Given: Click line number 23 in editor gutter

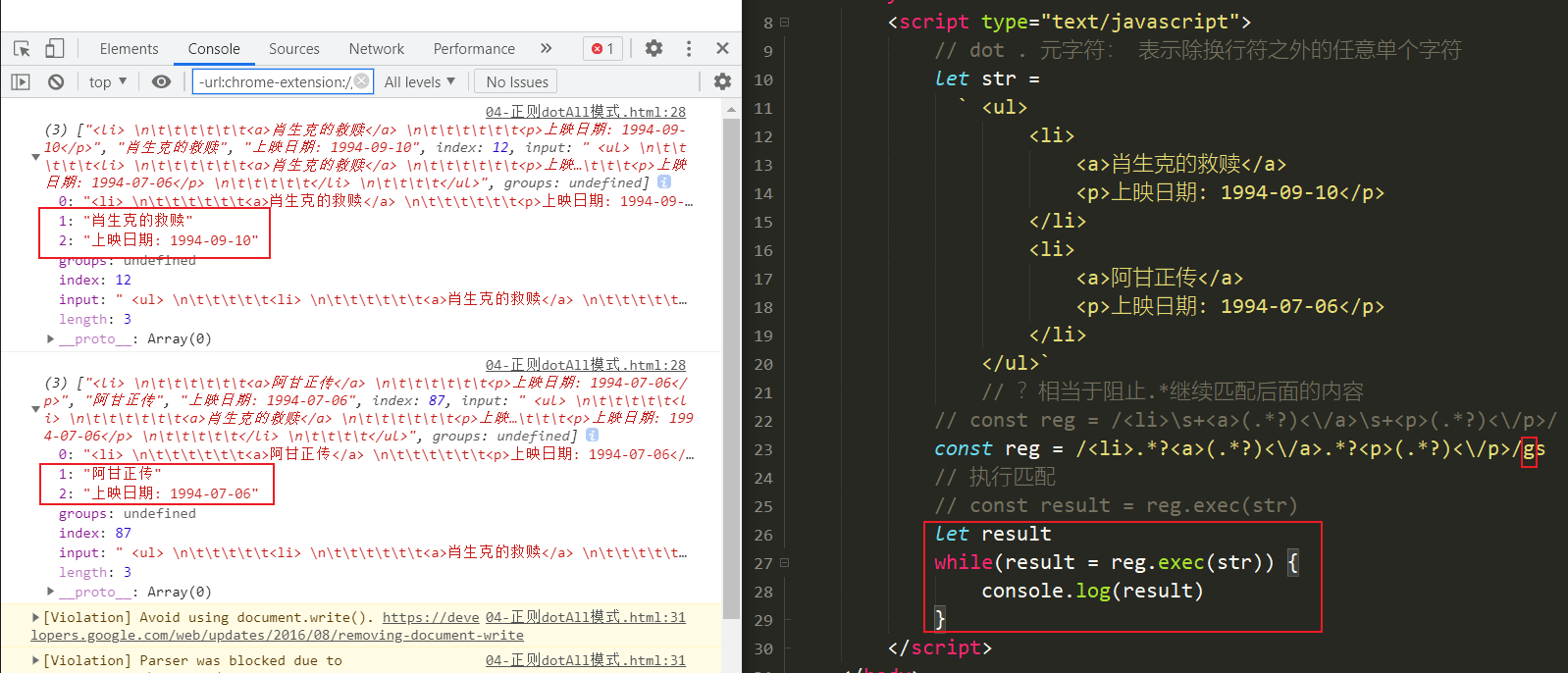Looking at the screenshot, I should [x=763, y=449].
